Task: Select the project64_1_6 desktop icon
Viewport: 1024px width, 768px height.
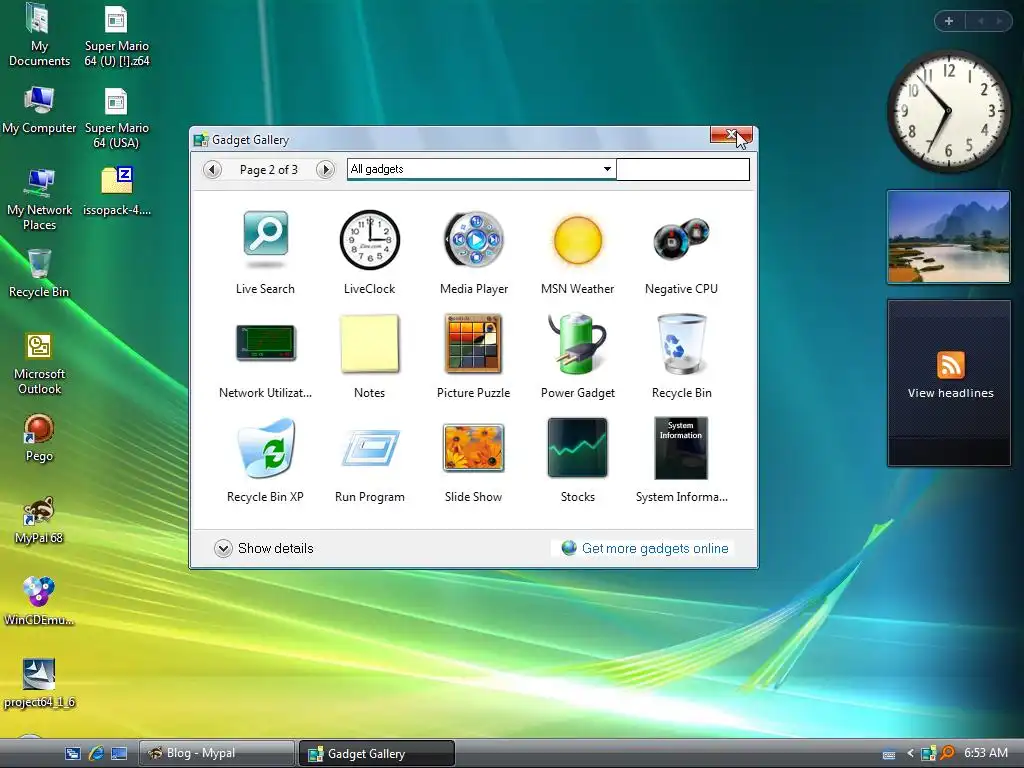Action: tap(39, 684)
